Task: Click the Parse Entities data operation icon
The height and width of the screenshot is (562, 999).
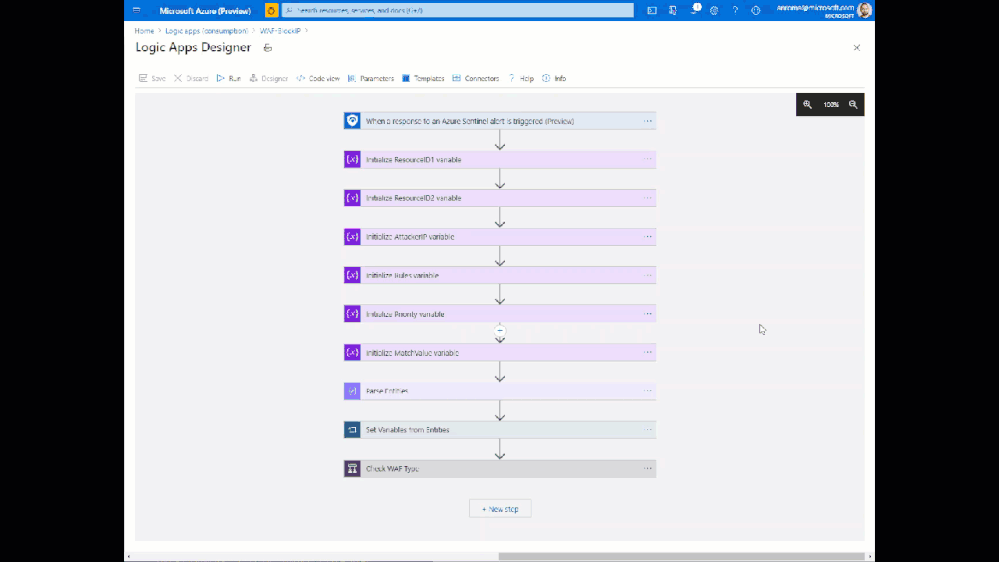Action: point(352,391)
